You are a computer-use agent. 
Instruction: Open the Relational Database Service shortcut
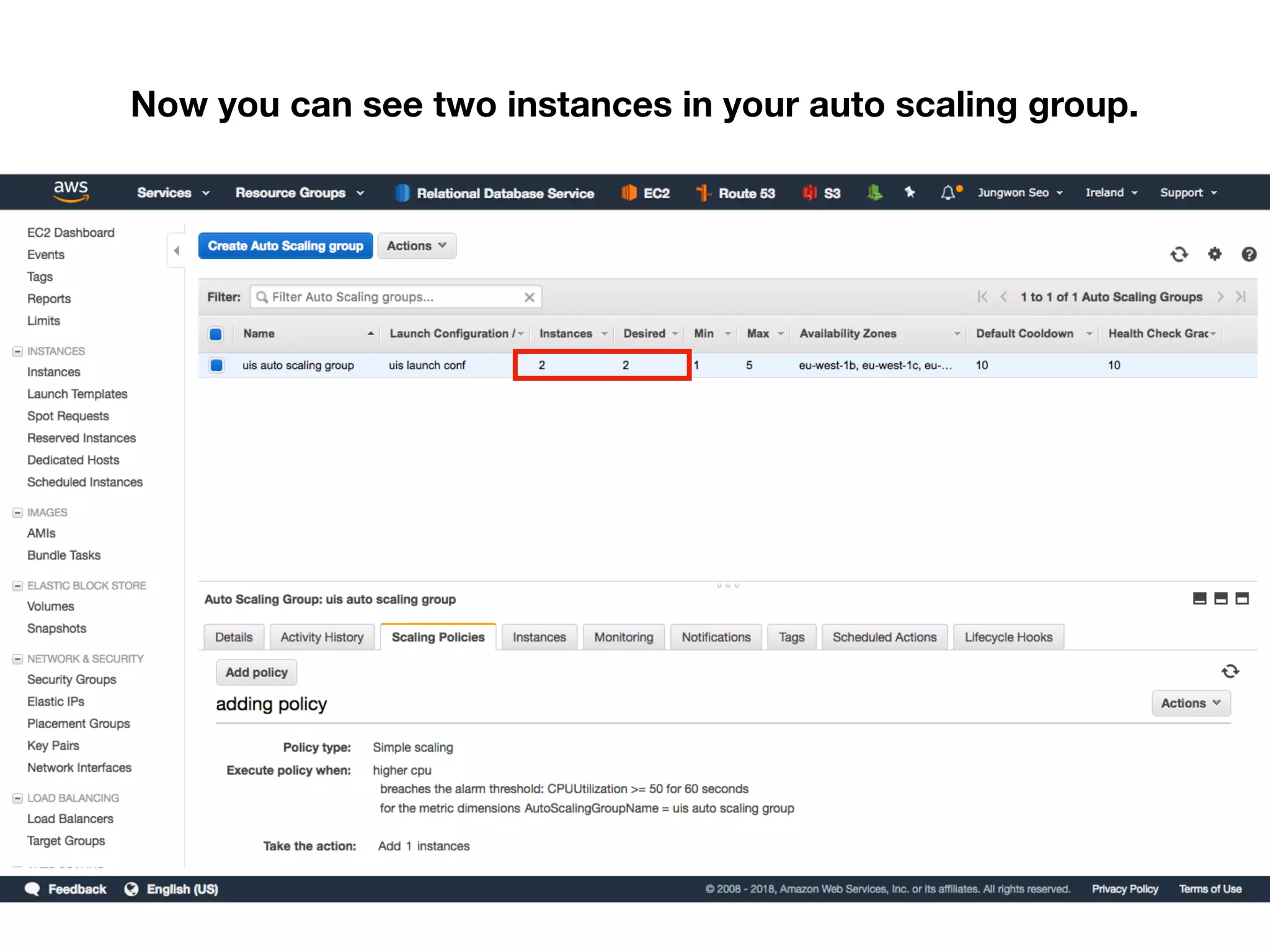494,193
